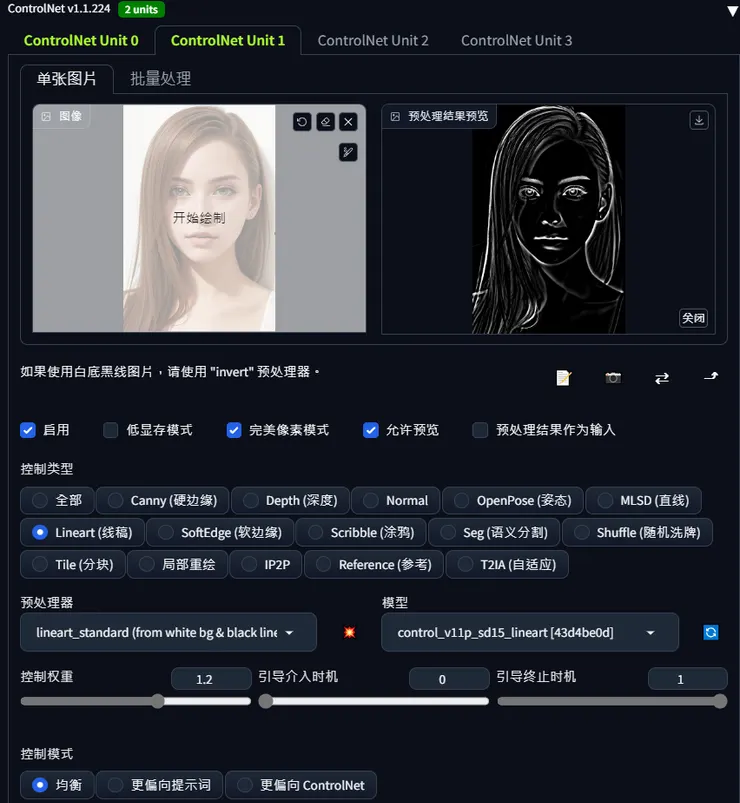Viewport: 740px width, 803px height.
Task: Select Lineart (线稿) control type
Action: click(82, 533)
